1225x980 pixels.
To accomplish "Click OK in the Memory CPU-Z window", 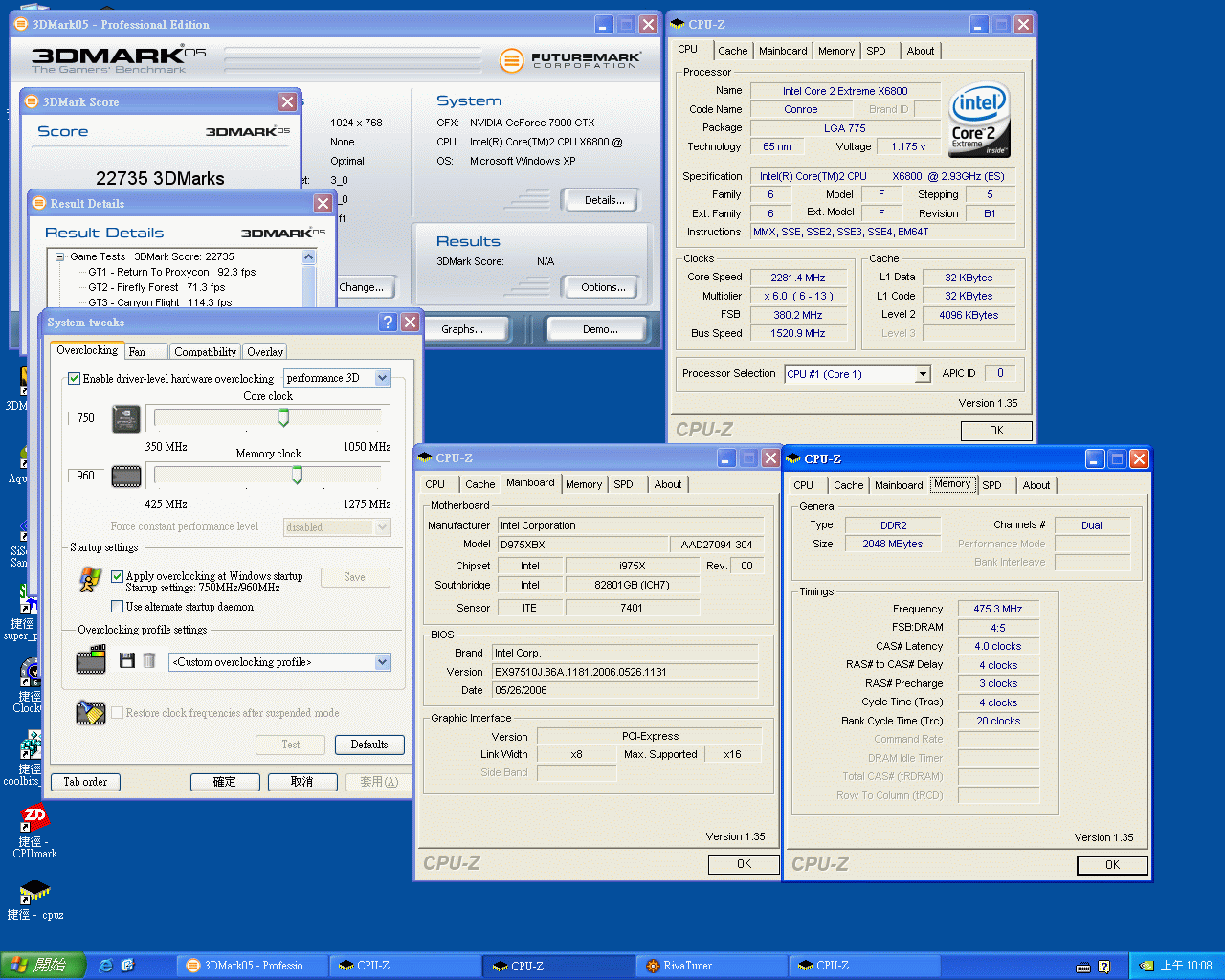I will pos(1112,865).
